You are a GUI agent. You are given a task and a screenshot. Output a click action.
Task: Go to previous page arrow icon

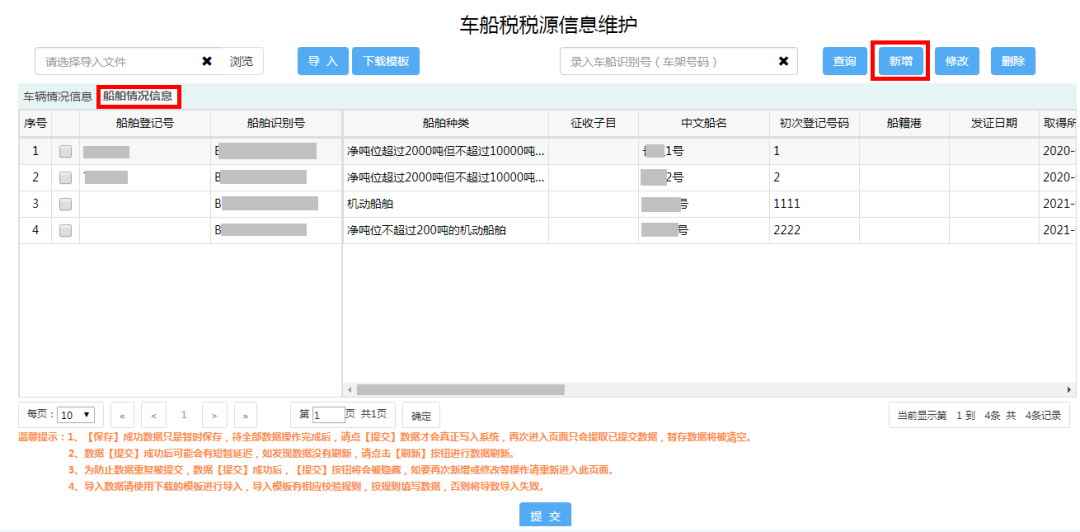coord(154,415)
